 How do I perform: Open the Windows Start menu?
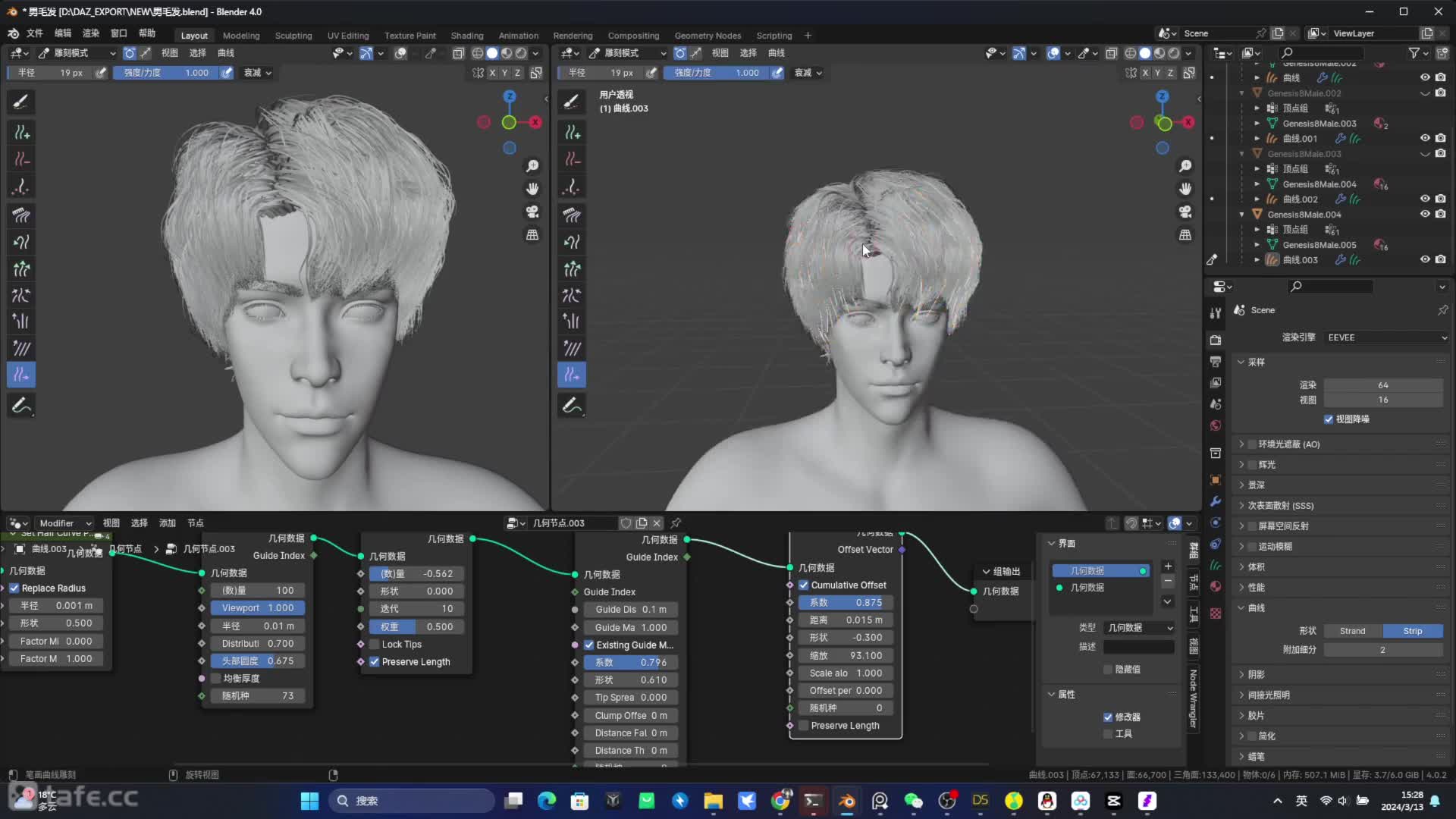click(x=309, y=801)
